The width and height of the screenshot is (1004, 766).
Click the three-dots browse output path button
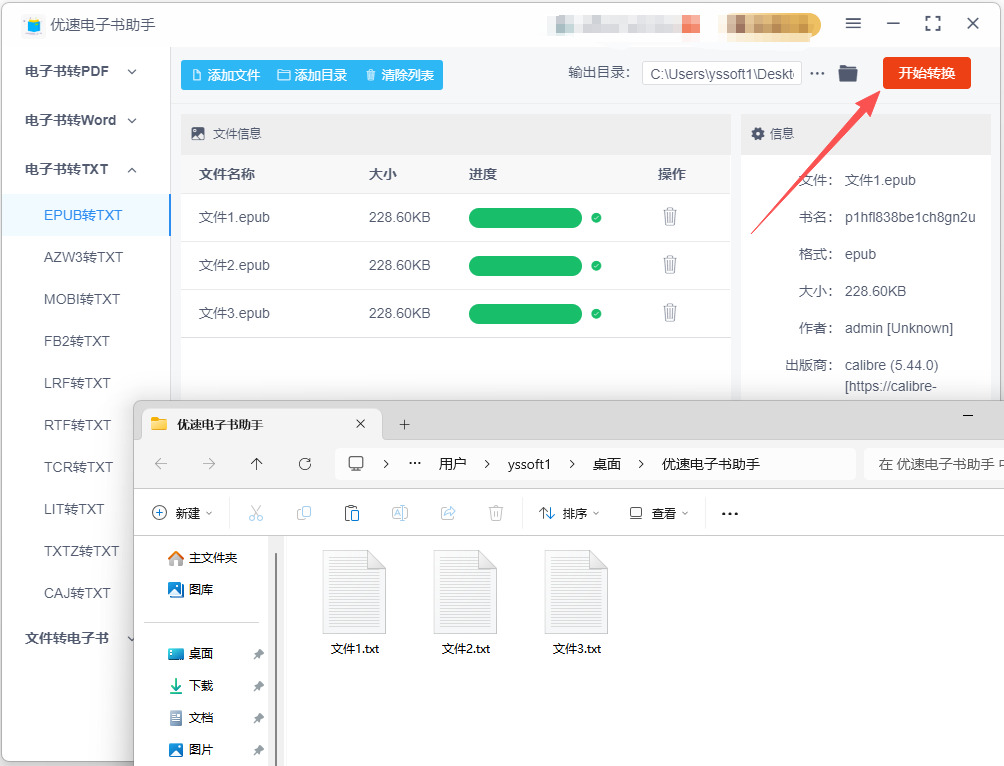pos(817,74)
